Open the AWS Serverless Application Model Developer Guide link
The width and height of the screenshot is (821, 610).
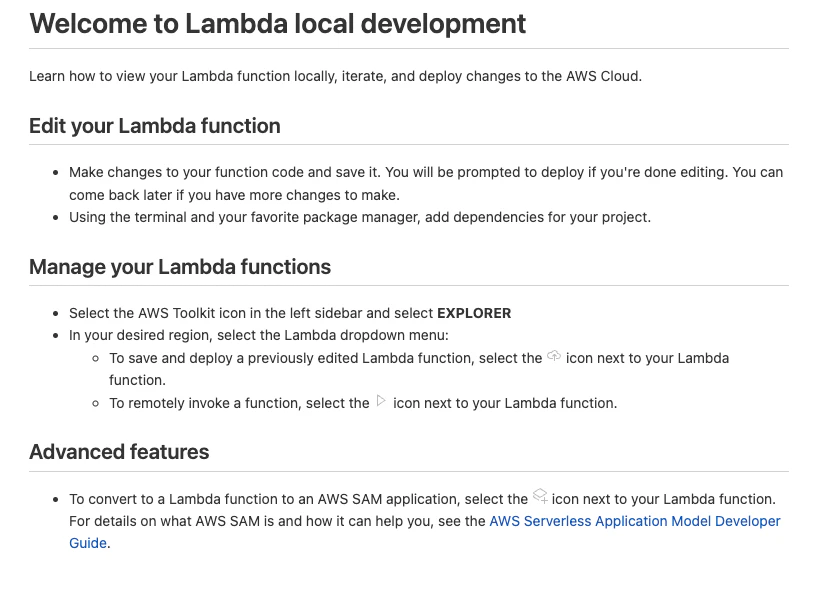click(635, 522)
